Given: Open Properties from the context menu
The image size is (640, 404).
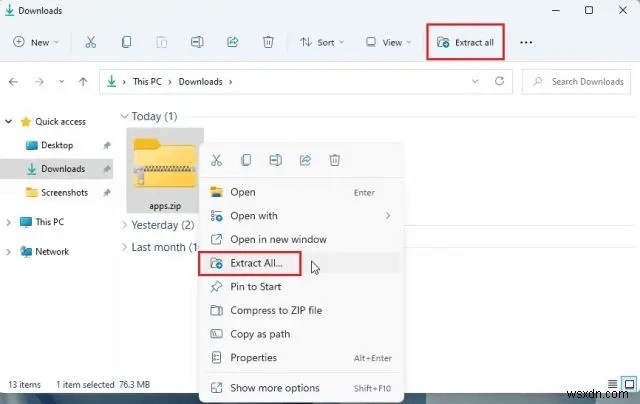Looking at the screenshot, I should click(x=301, y=357).
